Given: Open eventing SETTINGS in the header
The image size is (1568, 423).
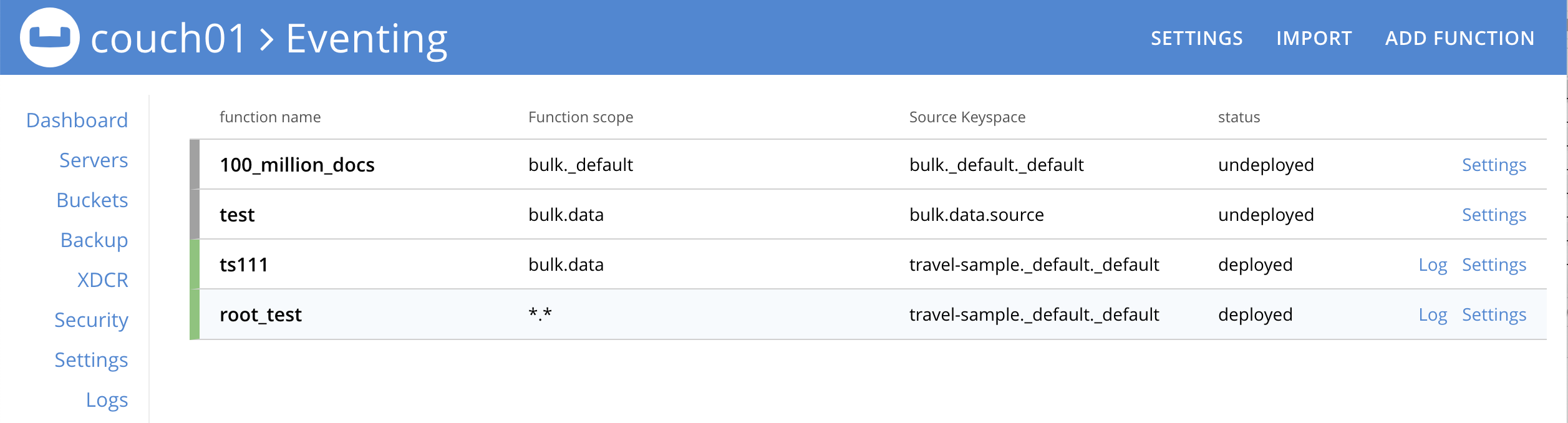Looking at the screenshot, I should point(1196,39).
